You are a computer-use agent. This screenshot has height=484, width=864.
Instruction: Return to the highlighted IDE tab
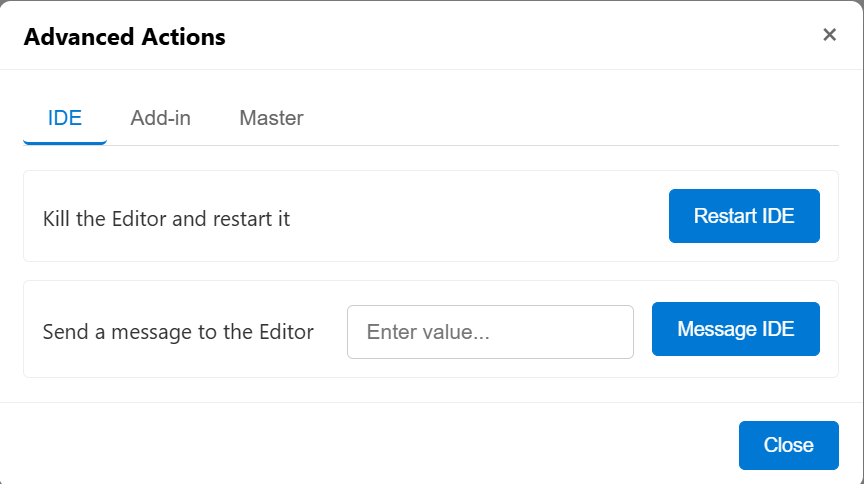tap(65, 118)
